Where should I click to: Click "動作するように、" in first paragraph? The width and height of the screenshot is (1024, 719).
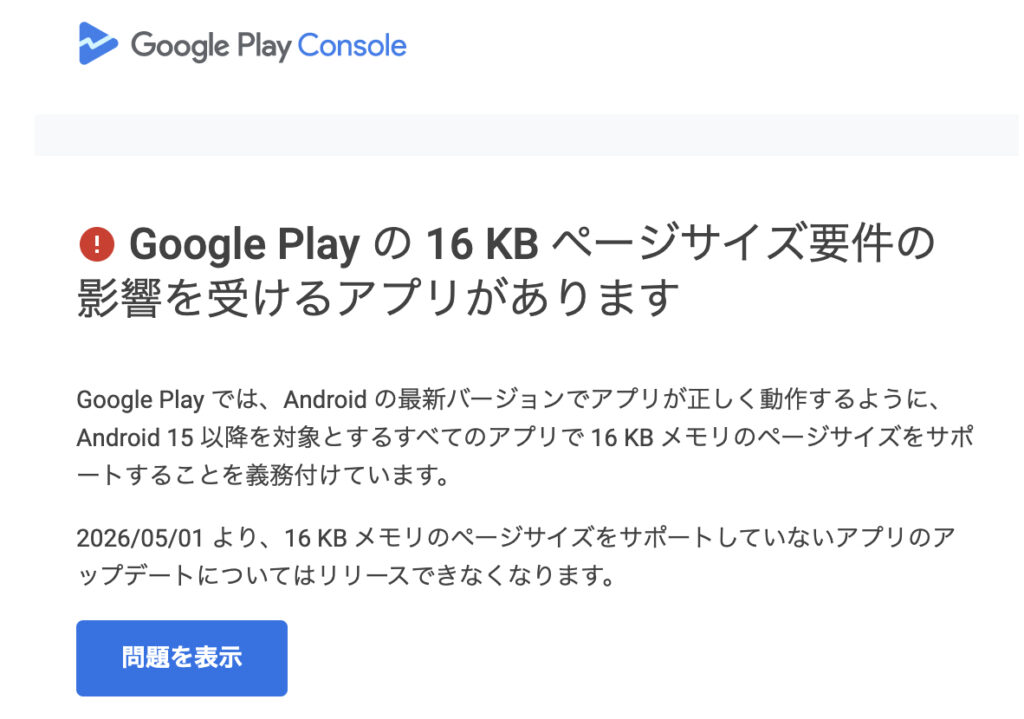849,399
